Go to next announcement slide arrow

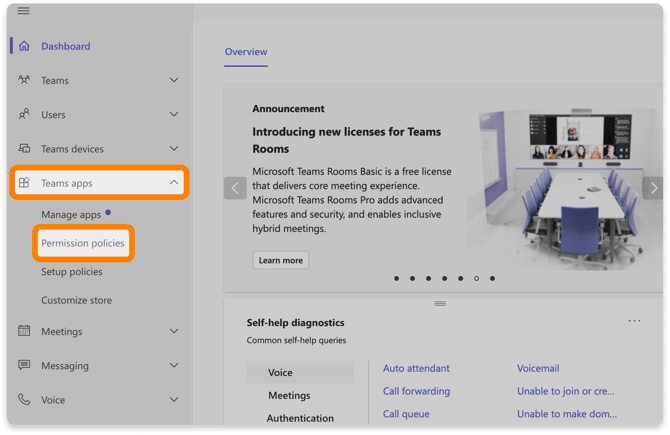[x=653, y=188]
